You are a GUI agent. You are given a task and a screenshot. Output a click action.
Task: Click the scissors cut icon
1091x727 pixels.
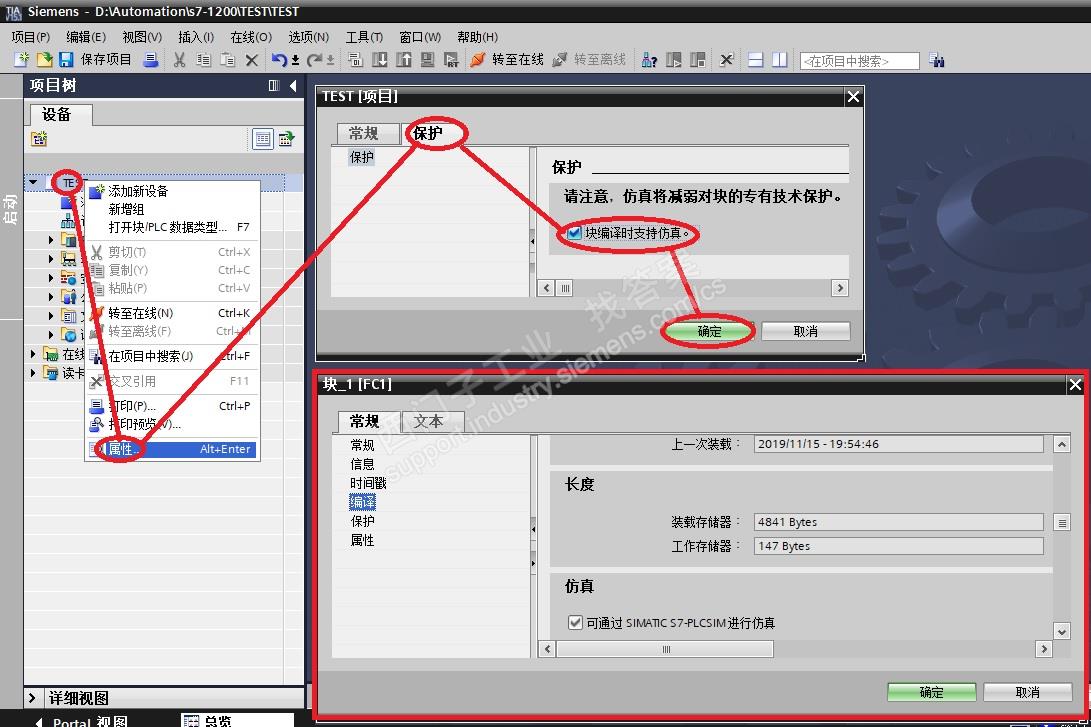(180, 60)
